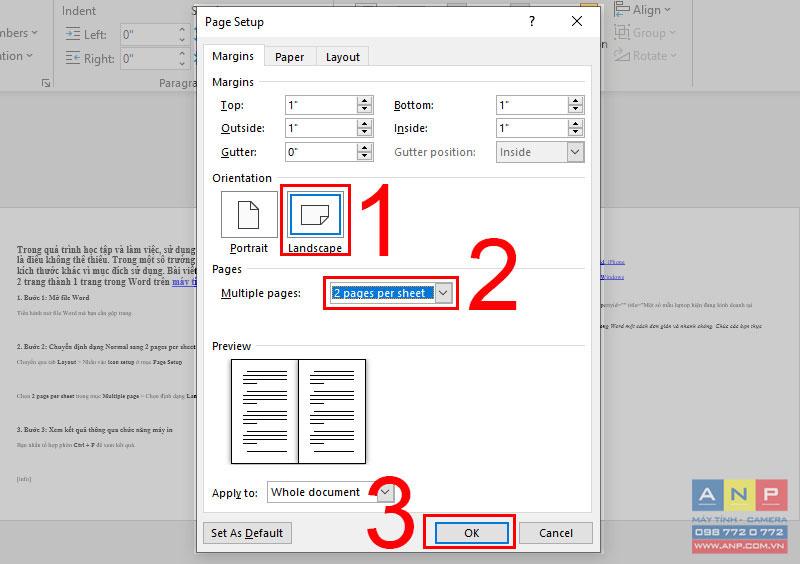The height and width of the screenshot is (564, 800).
Task: Decrease Outside margin with down arrow
Action: [x=364, y=132]
